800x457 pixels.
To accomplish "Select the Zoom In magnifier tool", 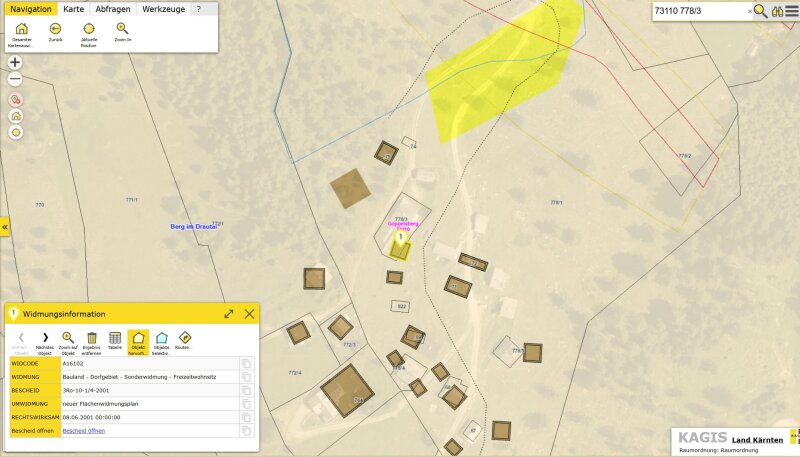I will (x=122, y=29).
